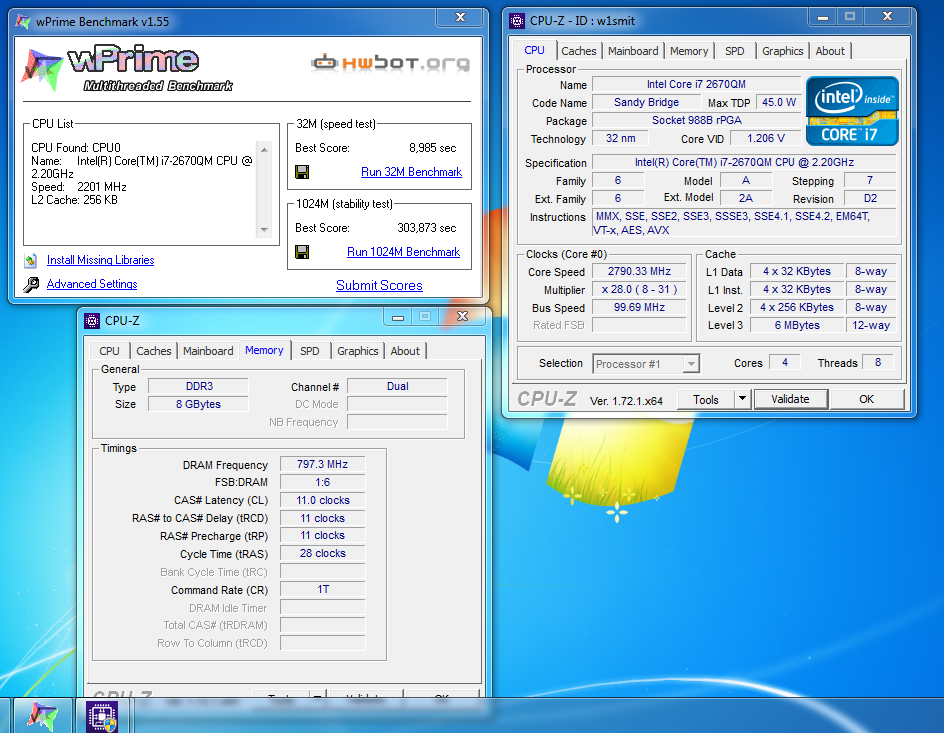Click the Channel # Dual field

pos(397,386)
